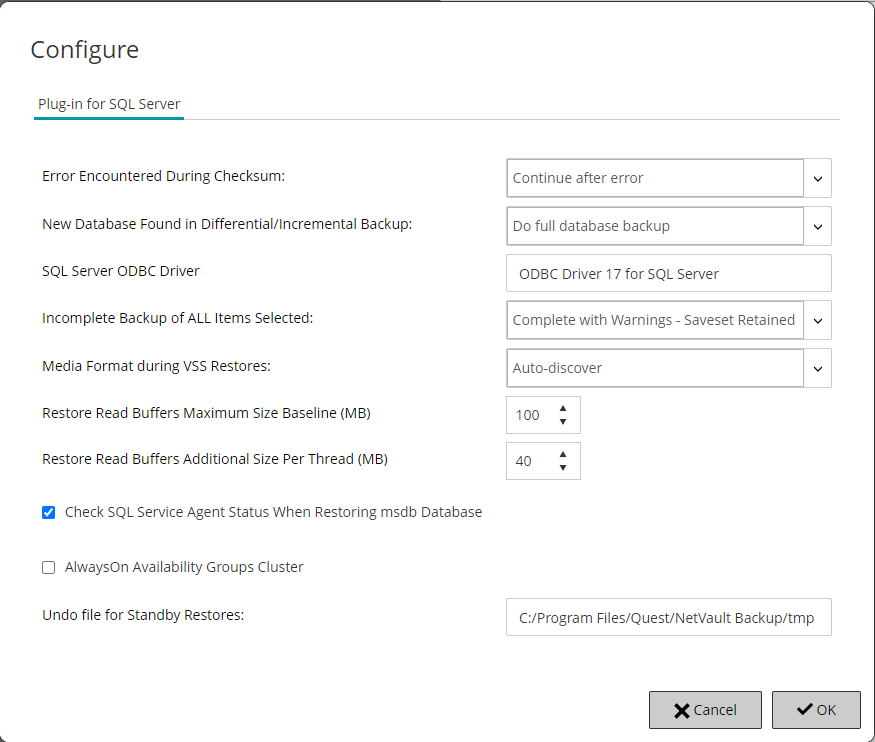This screenshot has width=875, height=742.
Task: Click the SQL Server ODBC Driver field
Action: click(668, 273)
